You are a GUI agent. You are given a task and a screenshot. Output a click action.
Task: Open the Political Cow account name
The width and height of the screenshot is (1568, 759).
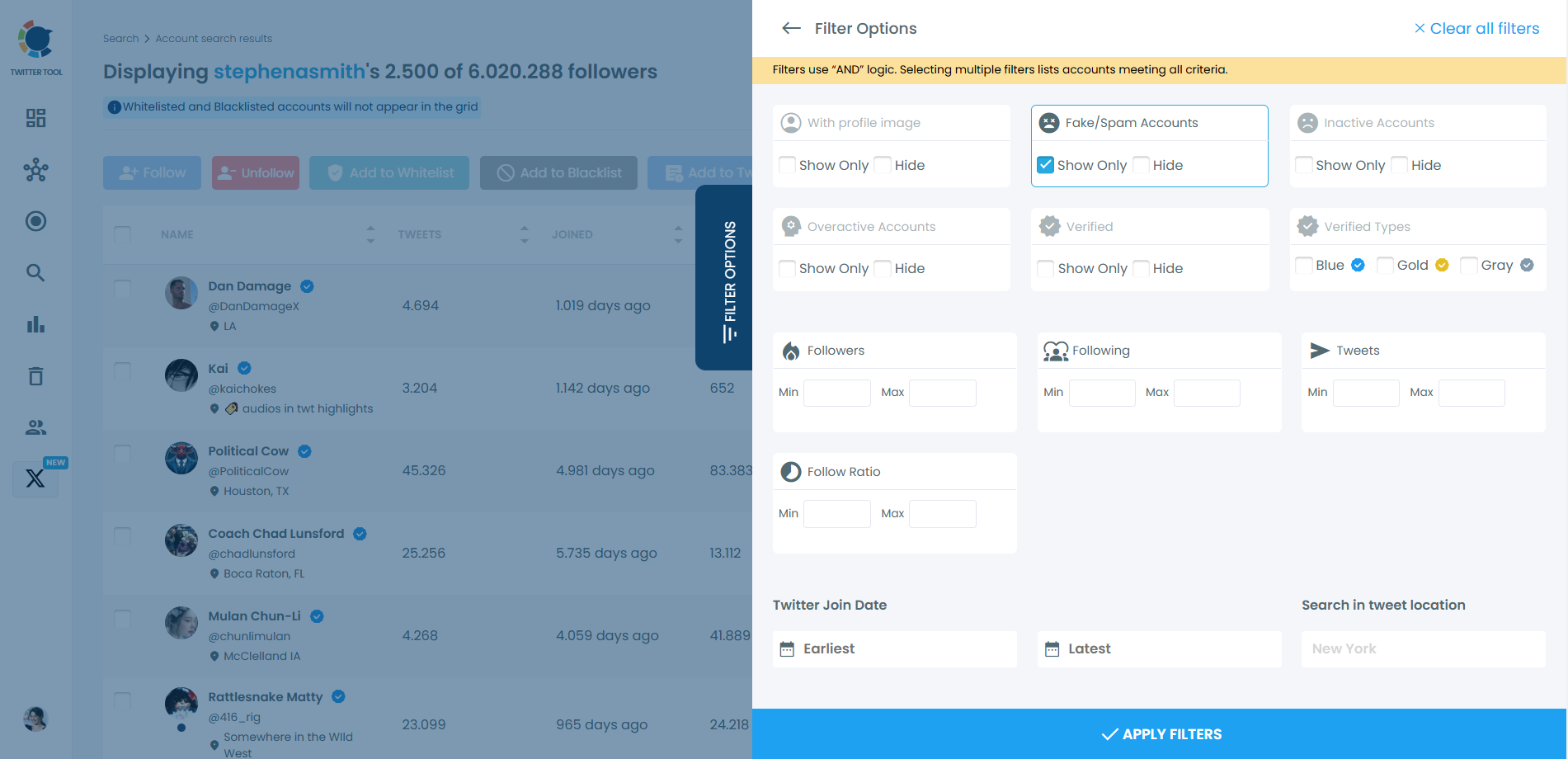click(248, 451)
